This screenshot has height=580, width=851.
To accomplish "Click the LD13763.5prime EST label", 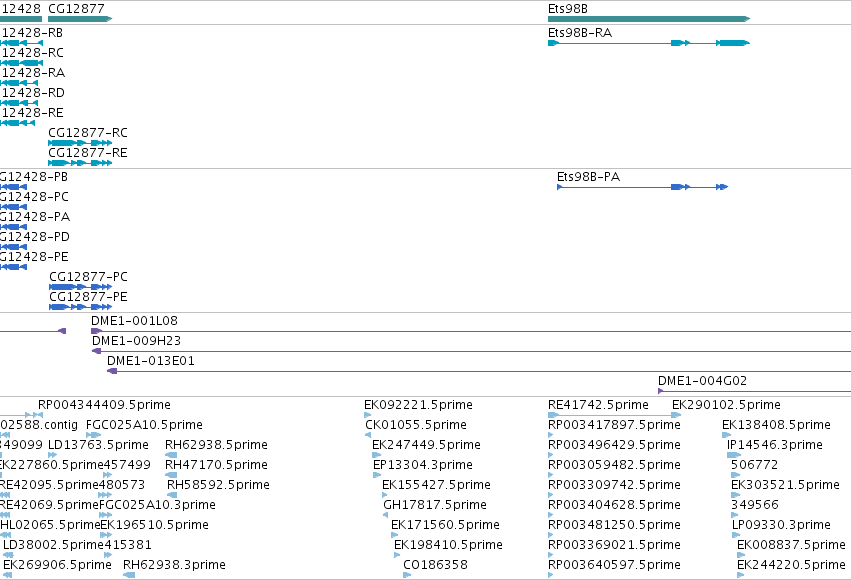I will pos(98,445).
